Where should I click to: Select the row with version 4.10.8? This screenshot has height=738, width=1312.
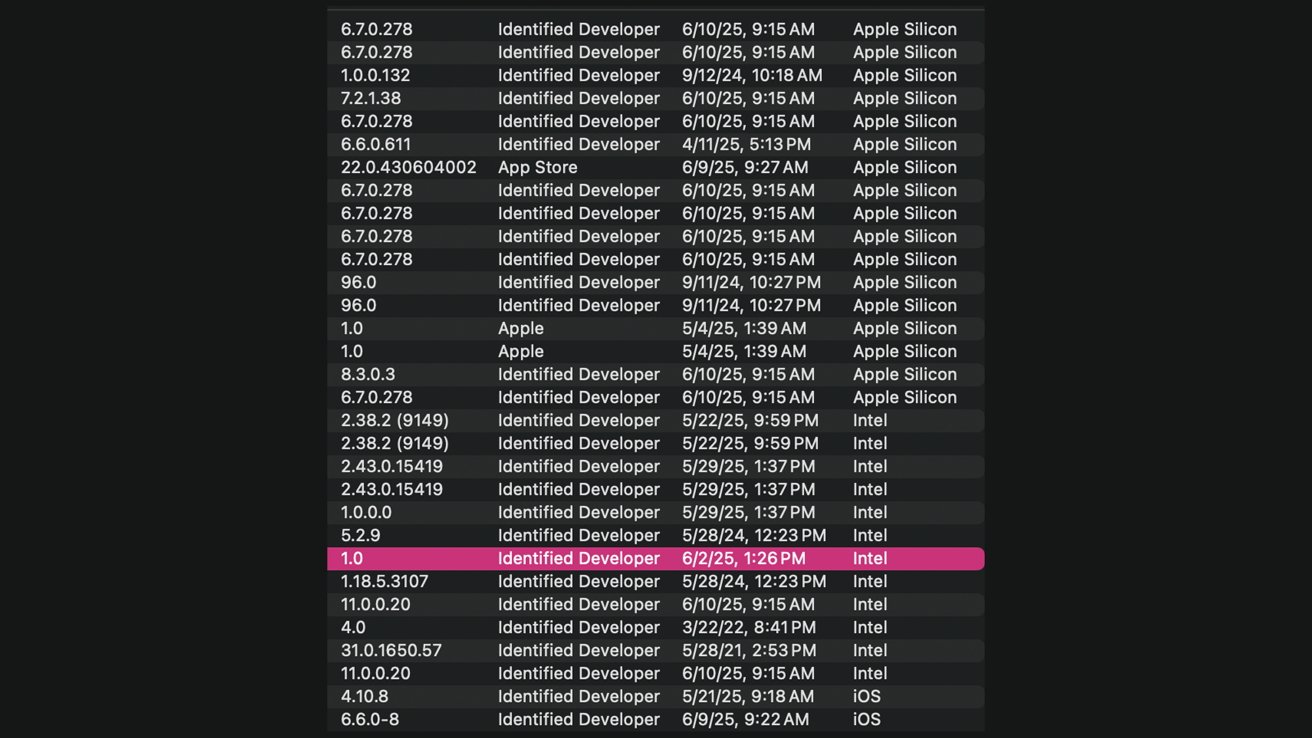[656, 696]
